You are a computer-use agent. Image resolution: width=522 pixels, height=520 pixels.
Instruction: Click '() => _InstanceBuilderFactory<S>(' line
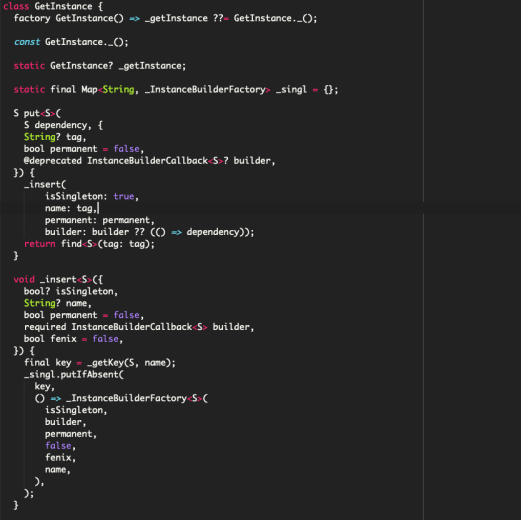pyautogui.click(x=121, y=398)
